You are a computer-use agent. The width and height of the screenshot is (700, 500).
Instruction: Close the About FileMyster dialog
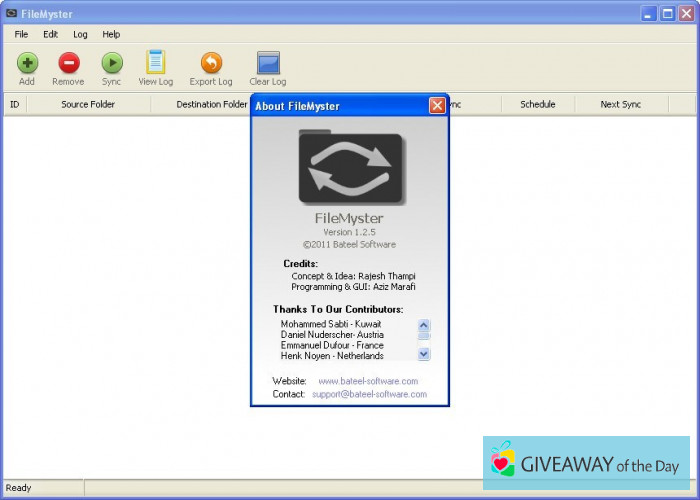(x=437, y=105)
